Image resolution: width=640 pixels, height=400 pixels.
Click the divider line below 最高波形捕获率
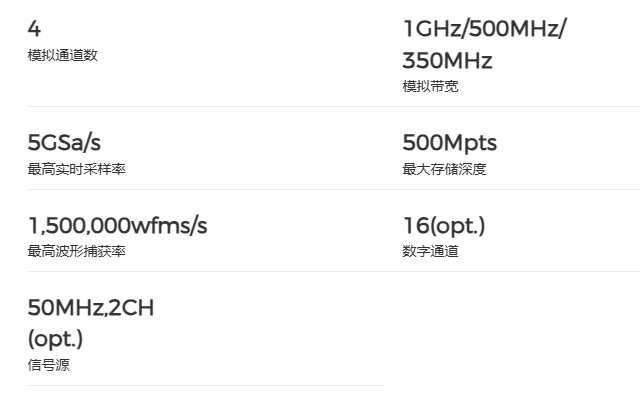point(205,271)
